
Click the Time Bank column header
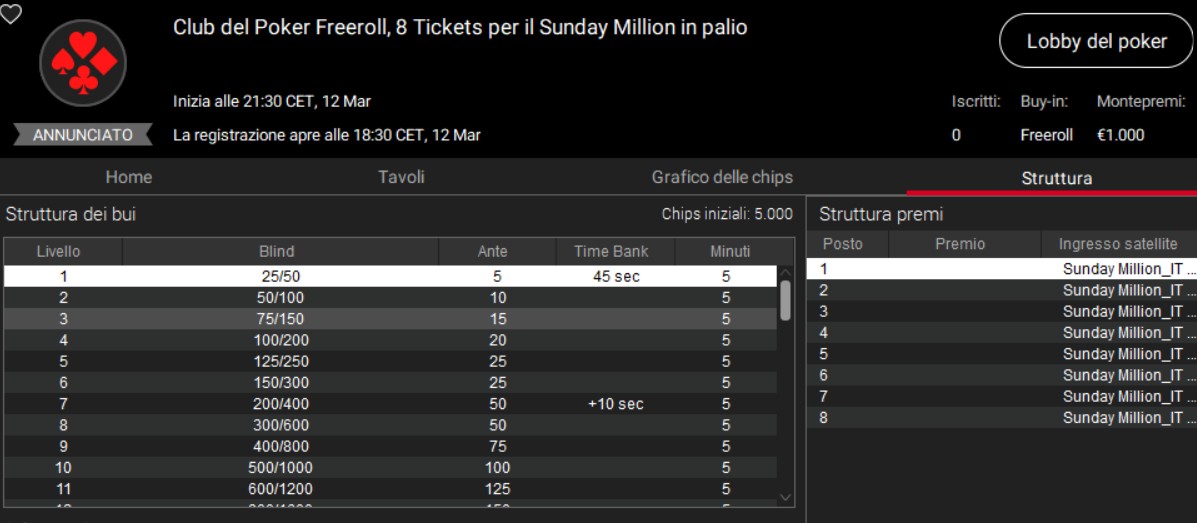611,251
